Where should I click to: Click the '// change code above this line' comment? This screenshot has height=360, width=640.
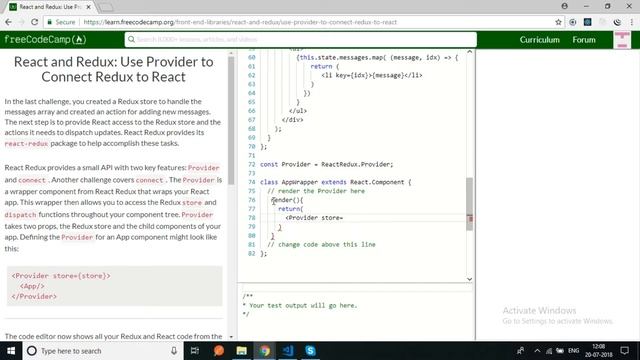tap(321, 244)
